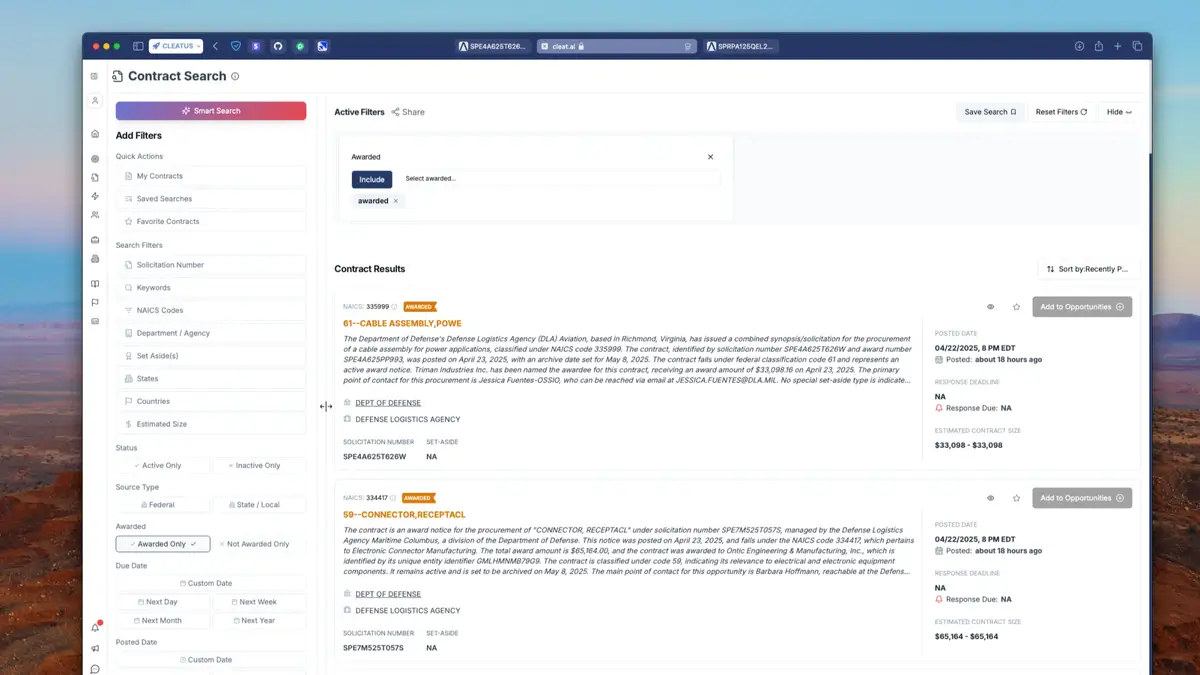Toggle Federal source type filter
Image resolution: width=1200 pixels, height=675 pixels.
coord(163,505)
